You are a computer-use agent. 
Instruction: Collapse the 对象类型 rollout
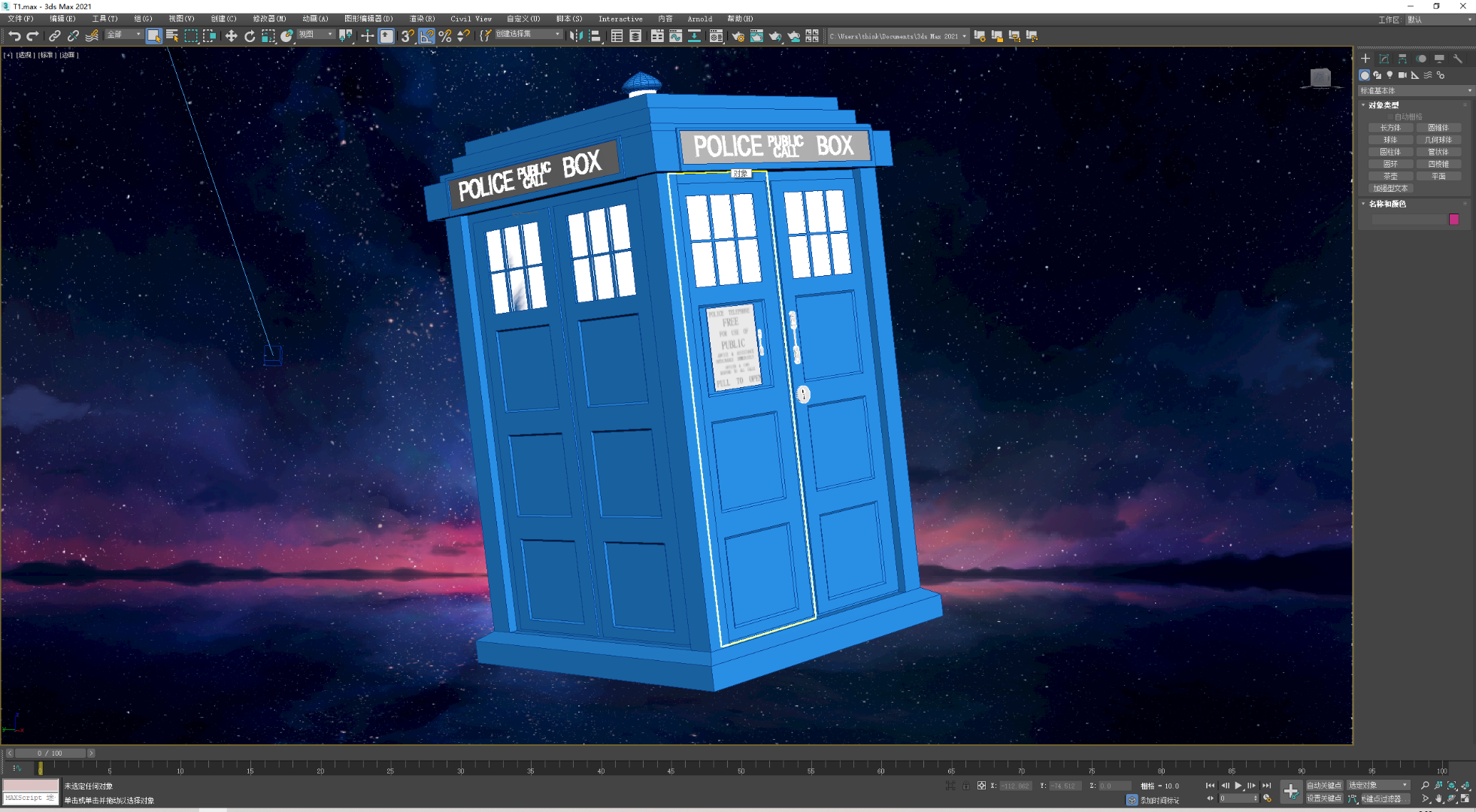pos(1384,105)
